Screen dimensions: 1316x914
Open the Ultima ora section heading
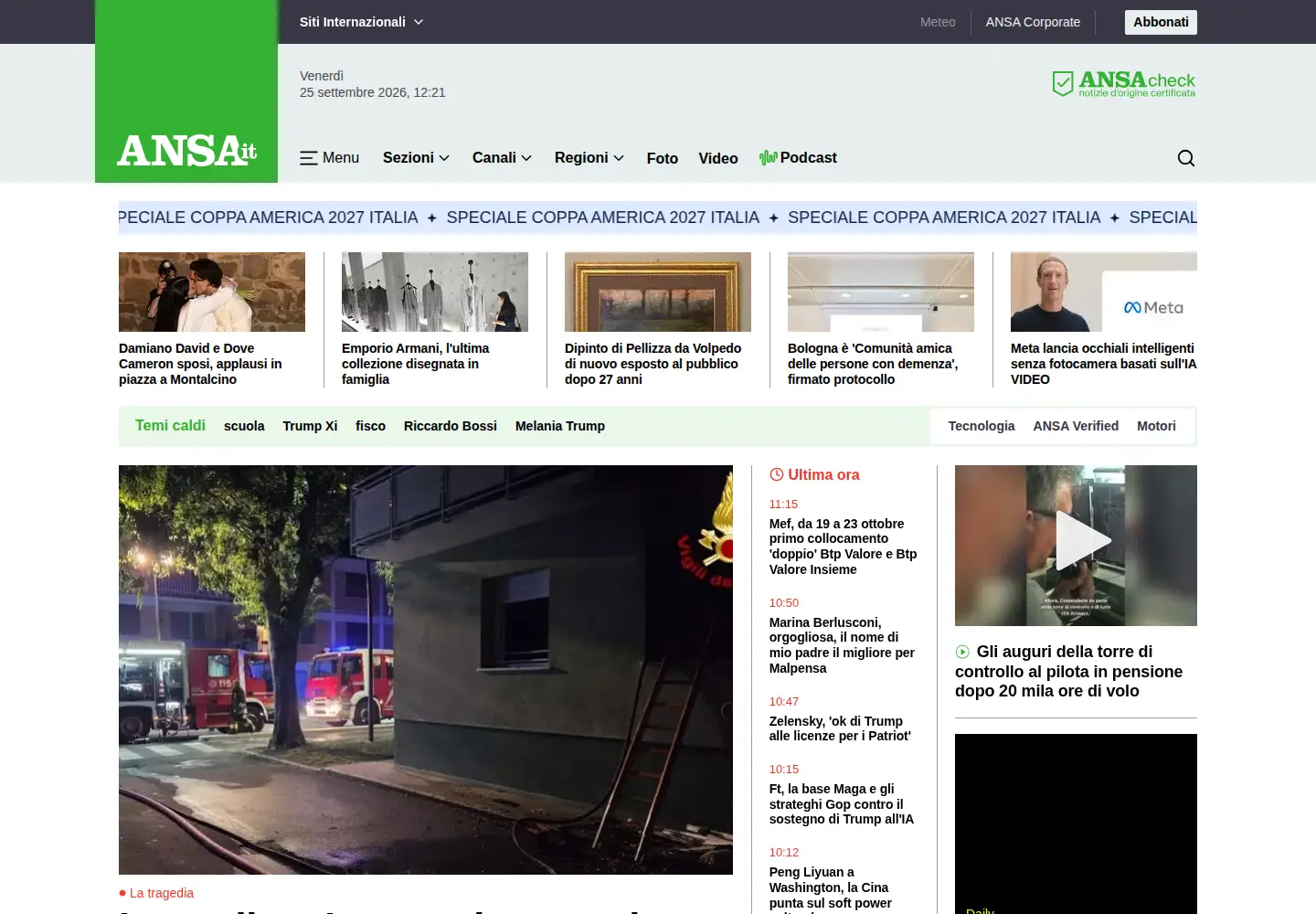click(814, 474)
